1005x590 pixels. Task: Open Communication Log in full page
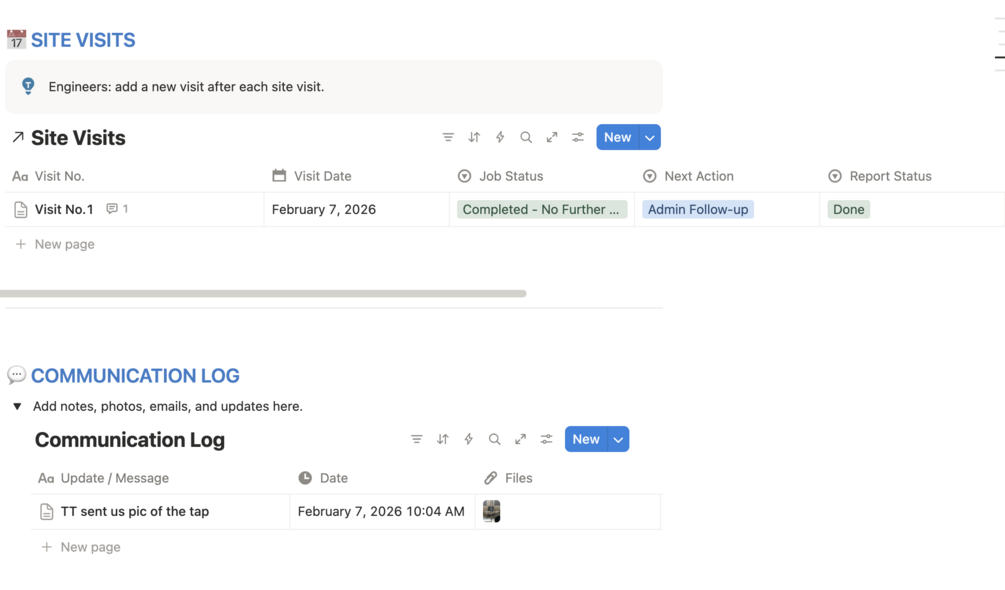(520, 439)
